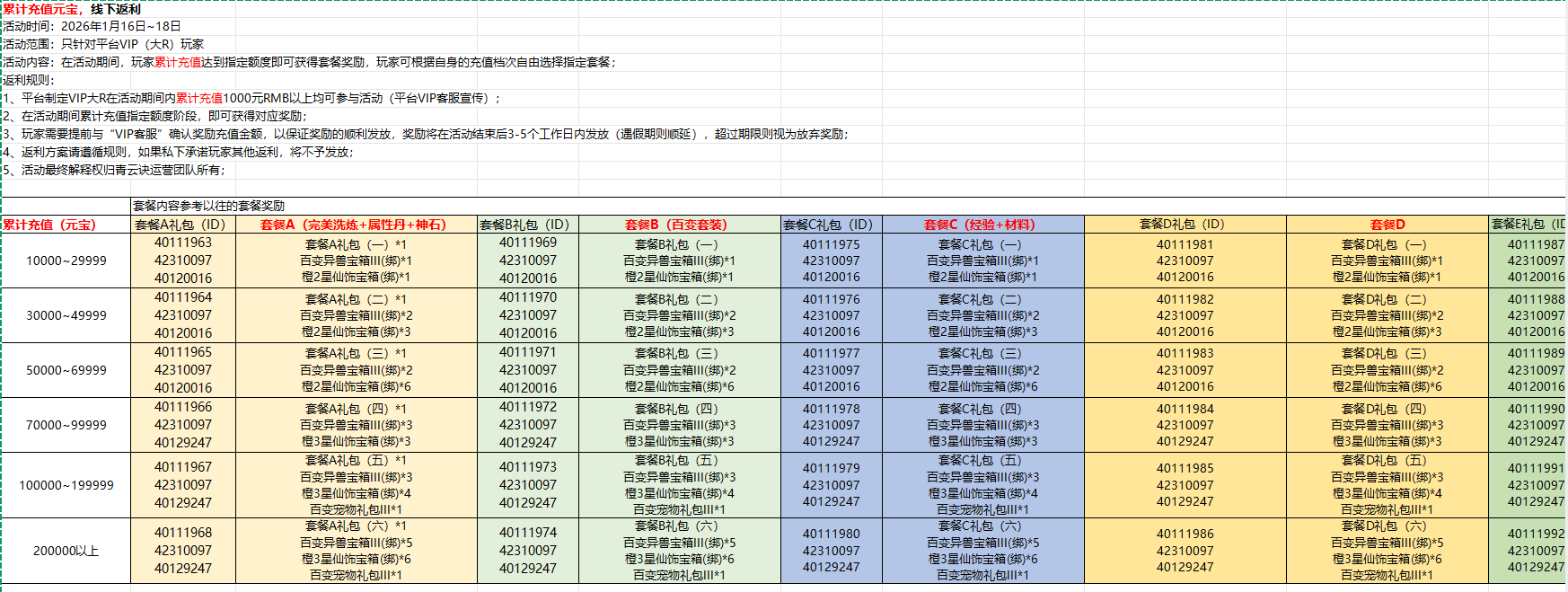Screen dimensions: 1568x592
Task: Click the 活动时间 2026年1月16日~18日 row
Action: point(92,26)
